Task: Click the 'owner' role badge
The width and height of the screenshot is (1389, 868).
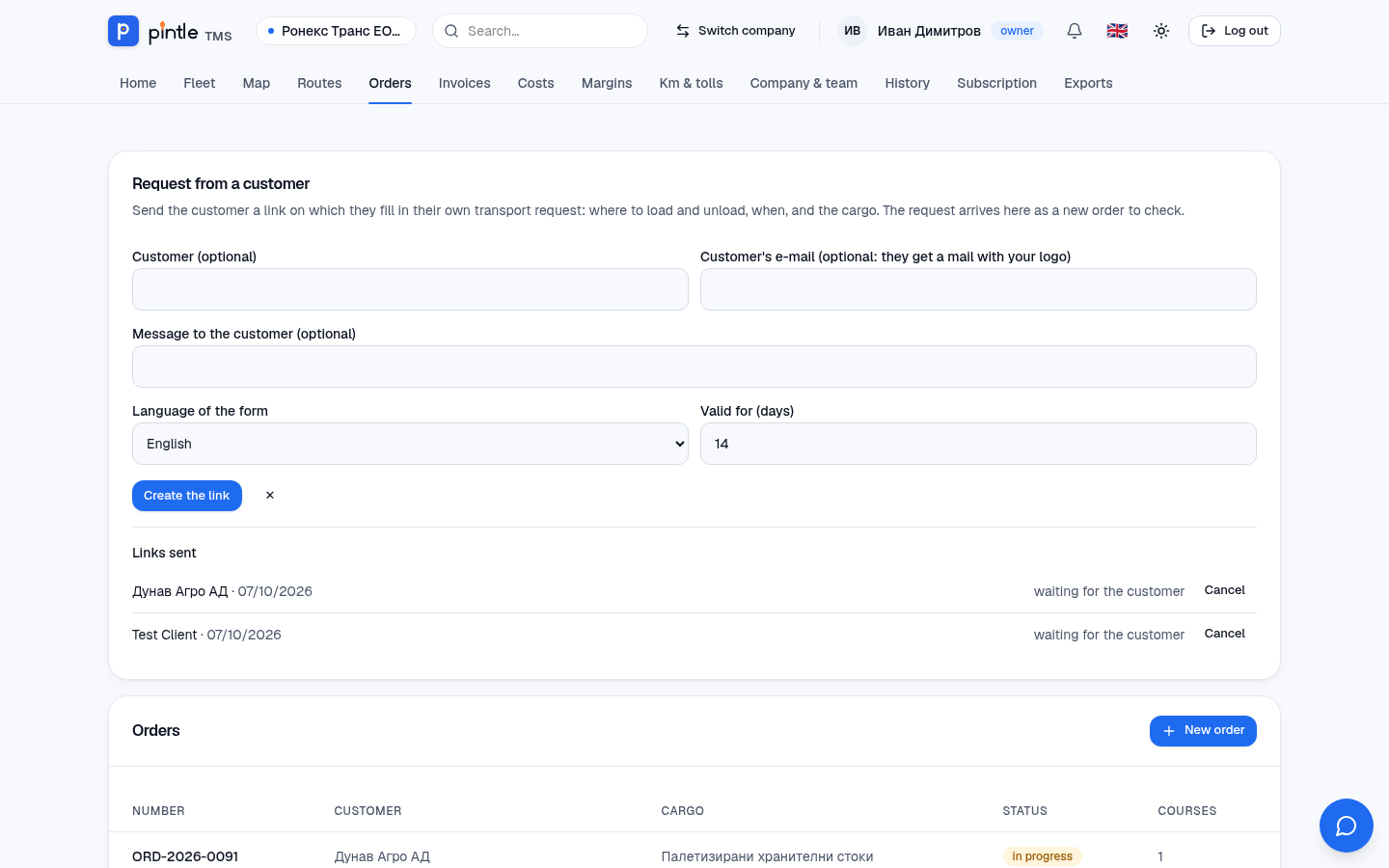Action: [x=1017, y=31]
